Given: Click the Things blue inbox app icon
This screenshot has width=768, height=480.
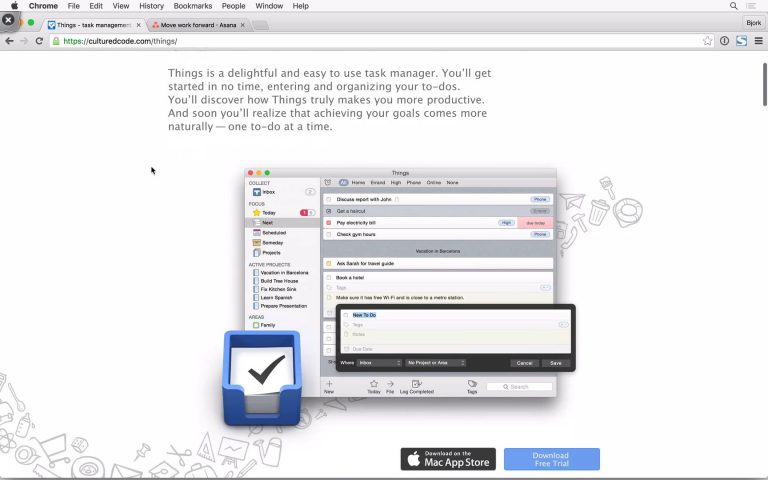Looking at the screenshot, I should [x=262, y=378].
